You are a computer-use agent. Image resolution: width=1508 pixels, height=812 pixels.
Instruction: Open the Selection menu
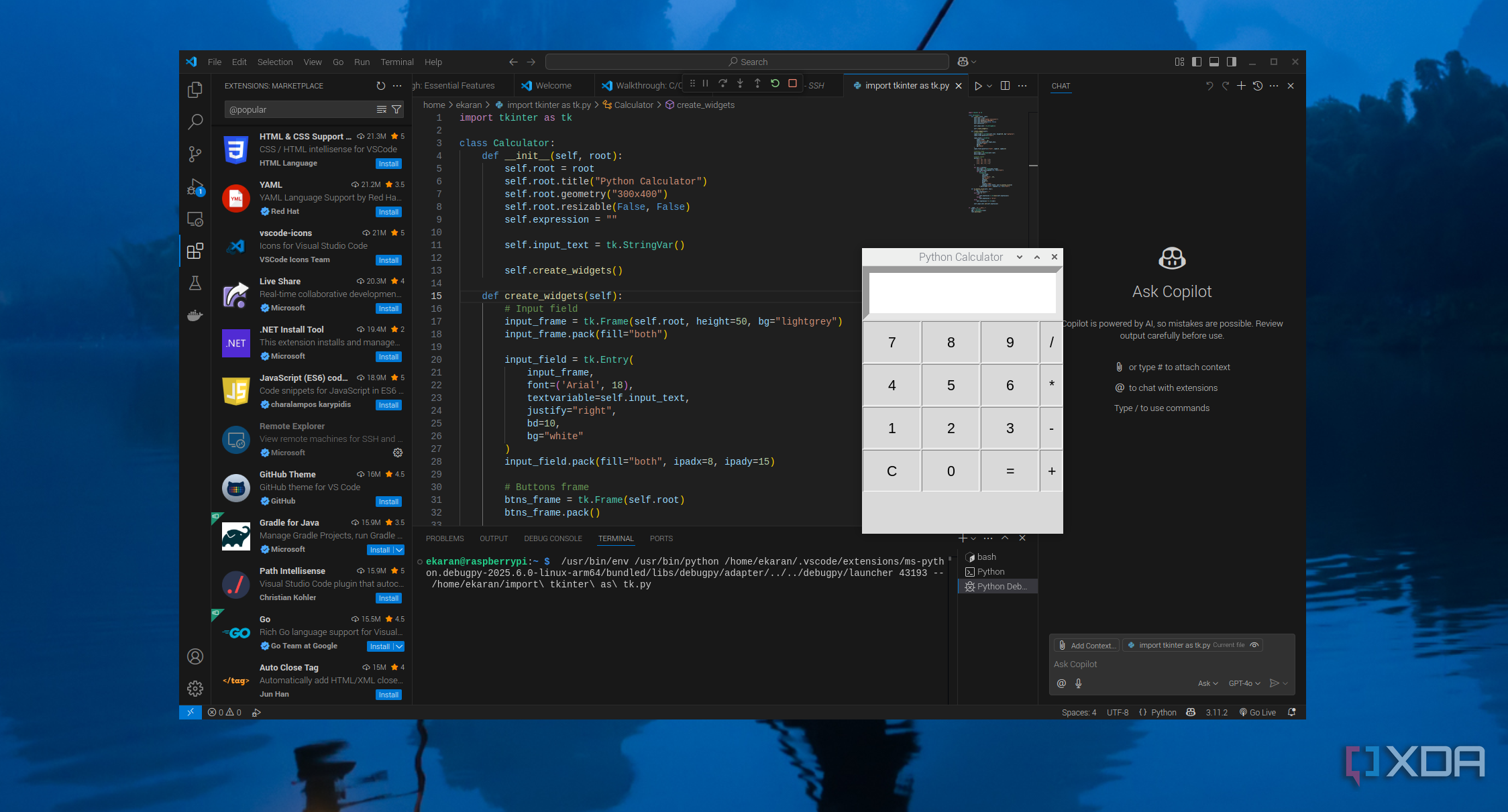click(275, 62)
